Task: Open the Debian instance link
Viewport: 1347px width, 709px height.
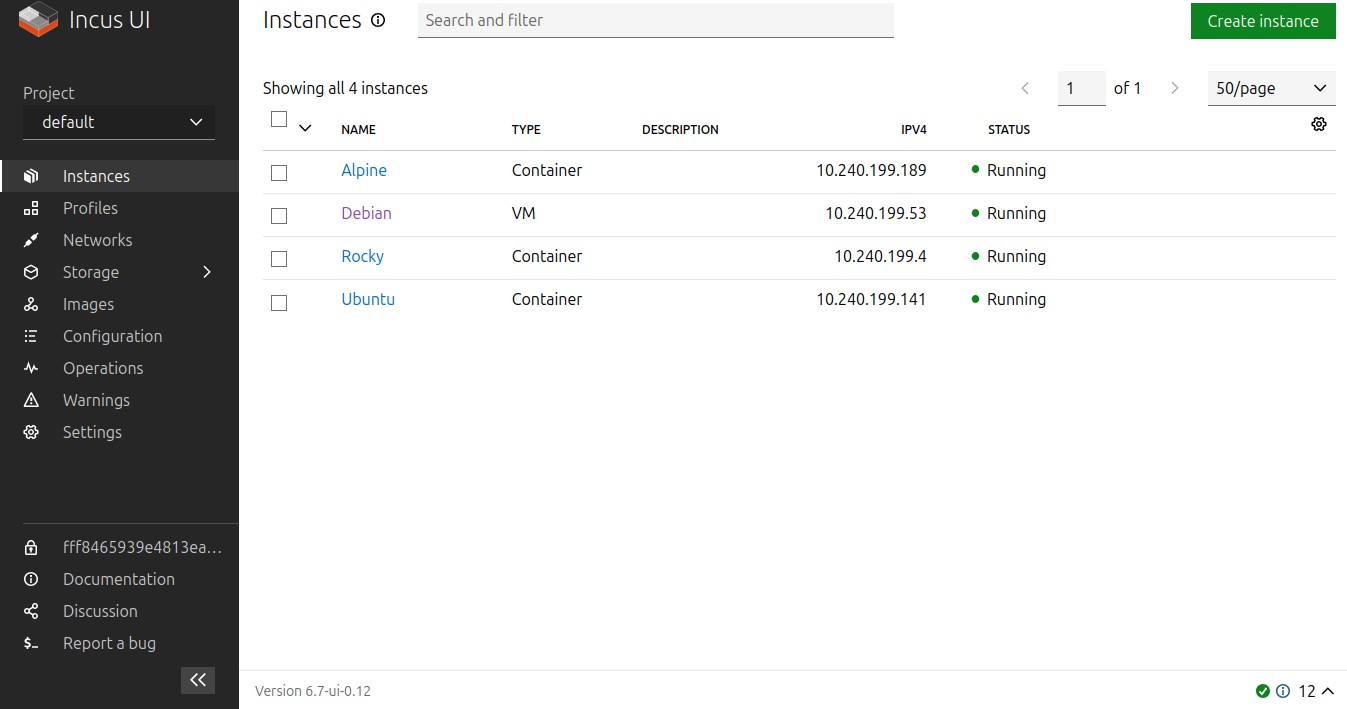Action: pos(366,213)
